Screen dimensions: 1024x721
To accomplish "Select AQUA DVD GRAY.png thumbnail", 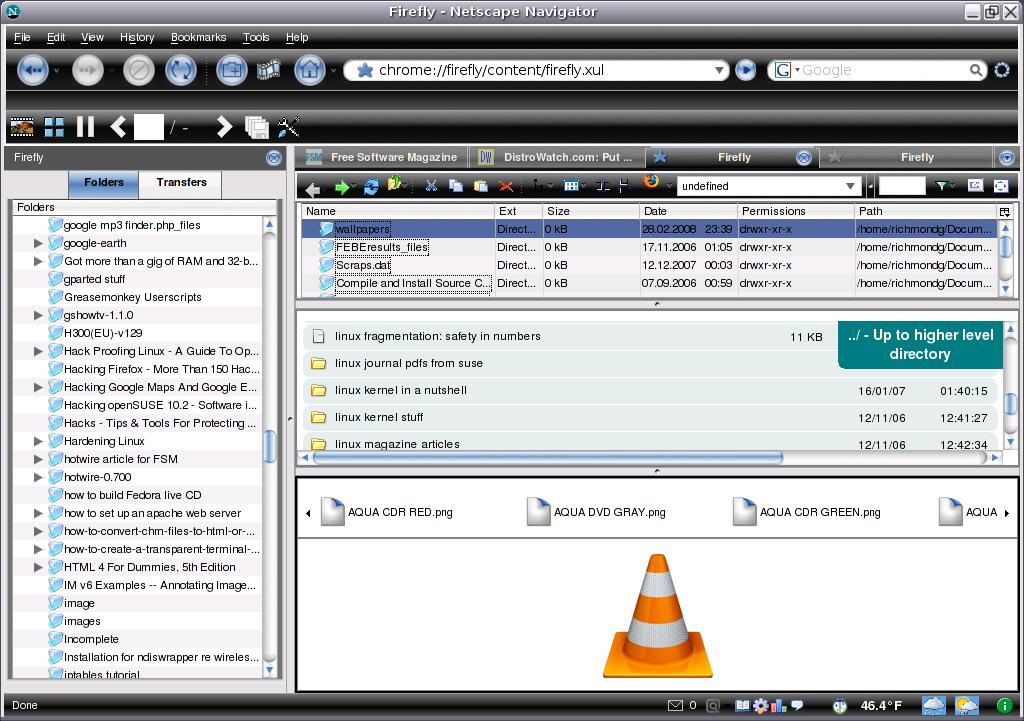I will click(x=596, y=512).
